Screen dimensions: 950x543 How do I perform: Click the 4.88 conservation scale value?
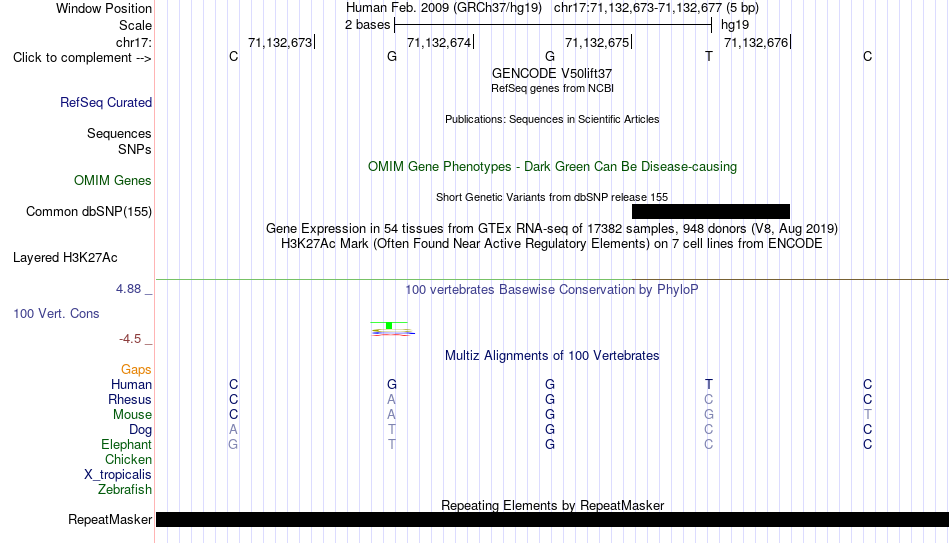(128, 289)
